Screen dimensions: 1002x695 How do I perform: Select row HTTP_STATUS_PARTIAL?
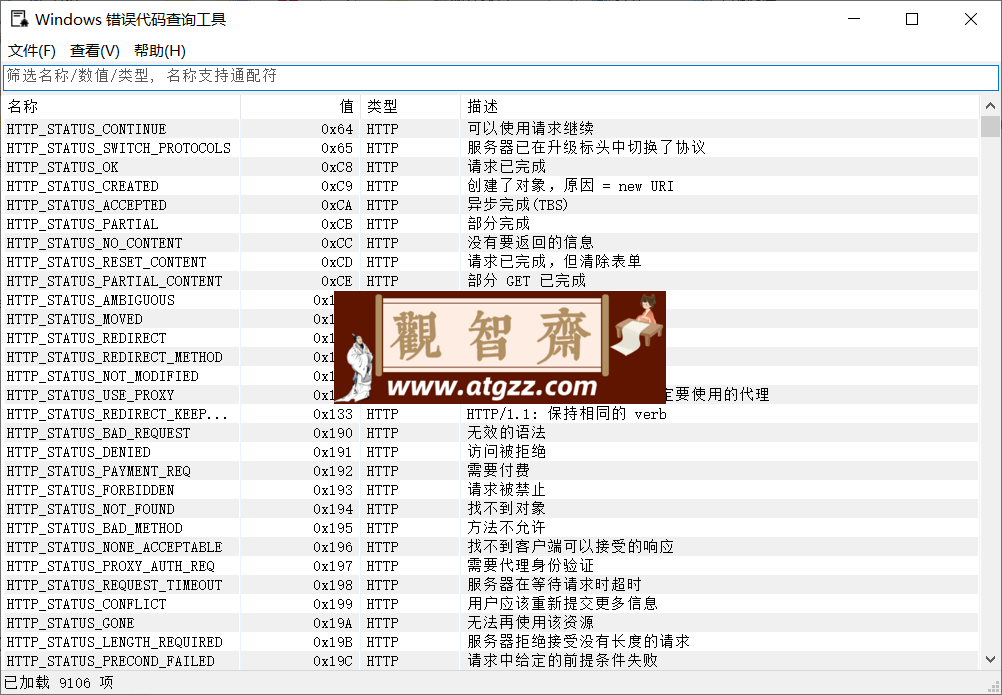point(491,224)
